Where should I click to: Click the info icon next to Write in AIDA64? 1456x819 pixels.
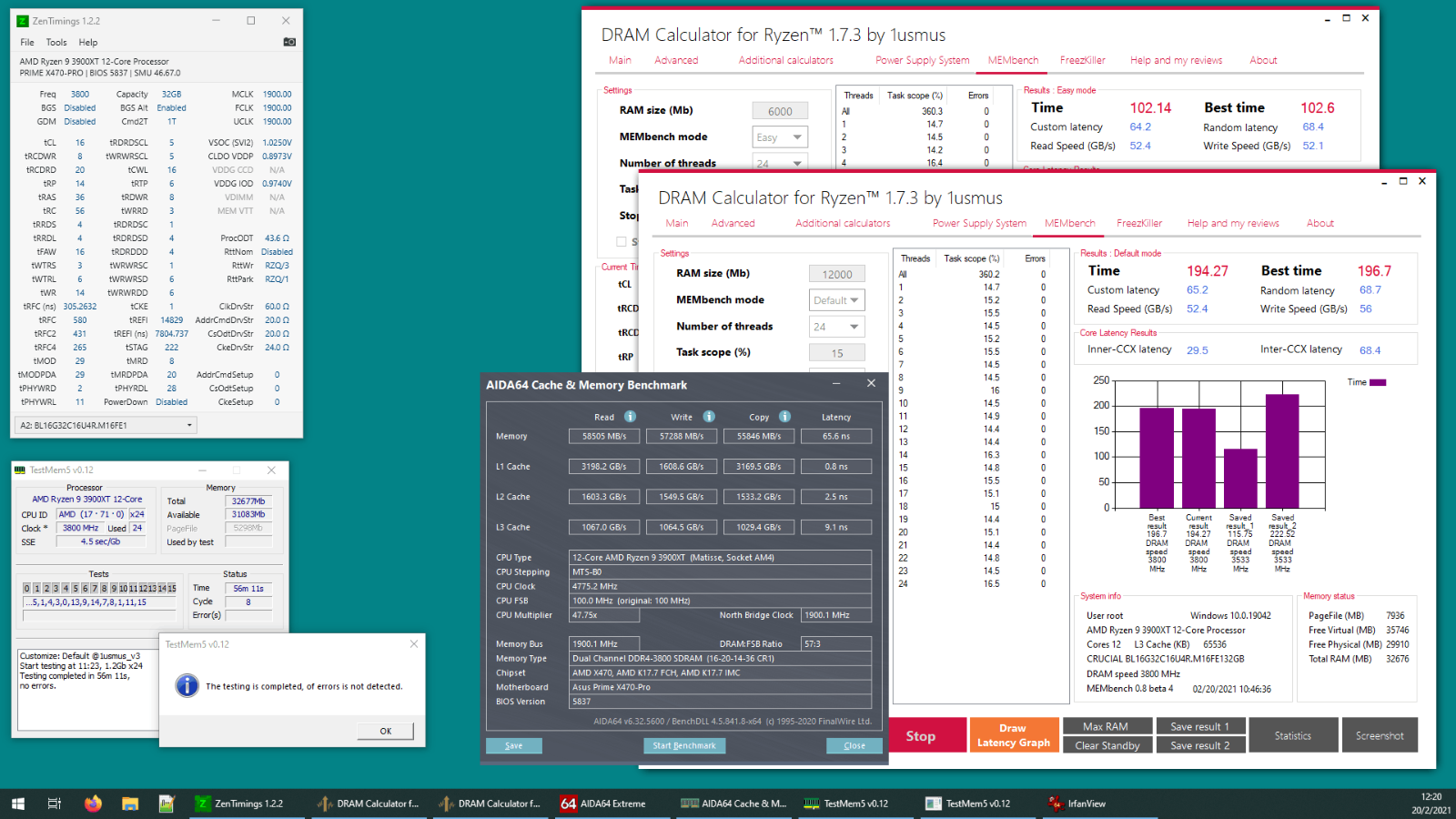point(709,417)
